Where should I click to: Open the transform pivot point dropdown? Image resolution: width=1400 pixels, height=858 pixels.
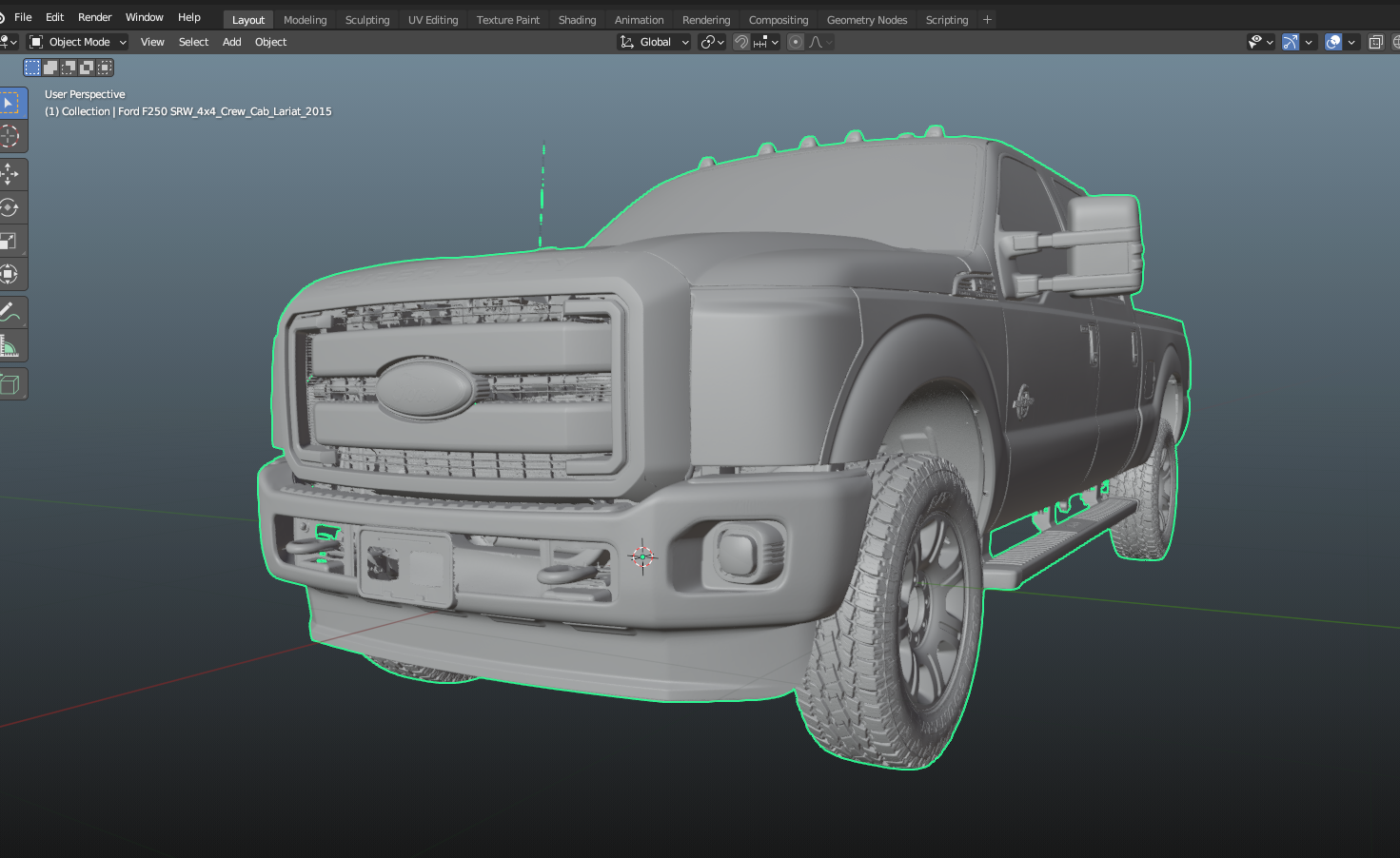tap(712, 42)
